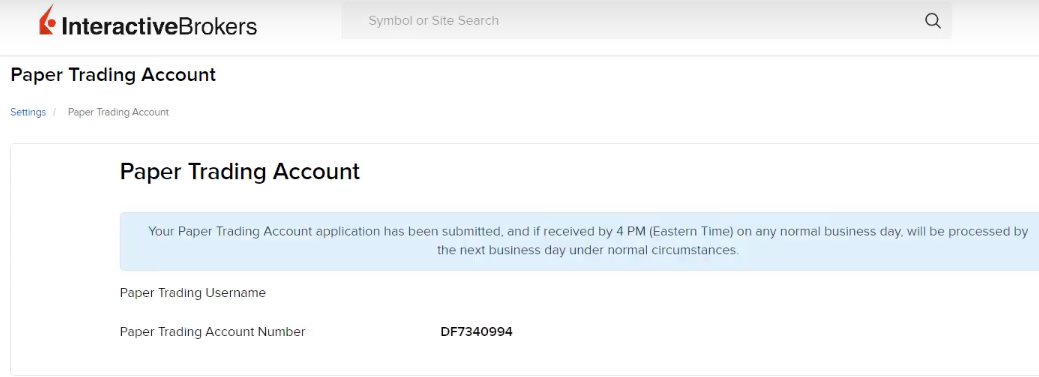Click the large Paper Trading Account card heading

pyautogui.click(x=240, y=171)
